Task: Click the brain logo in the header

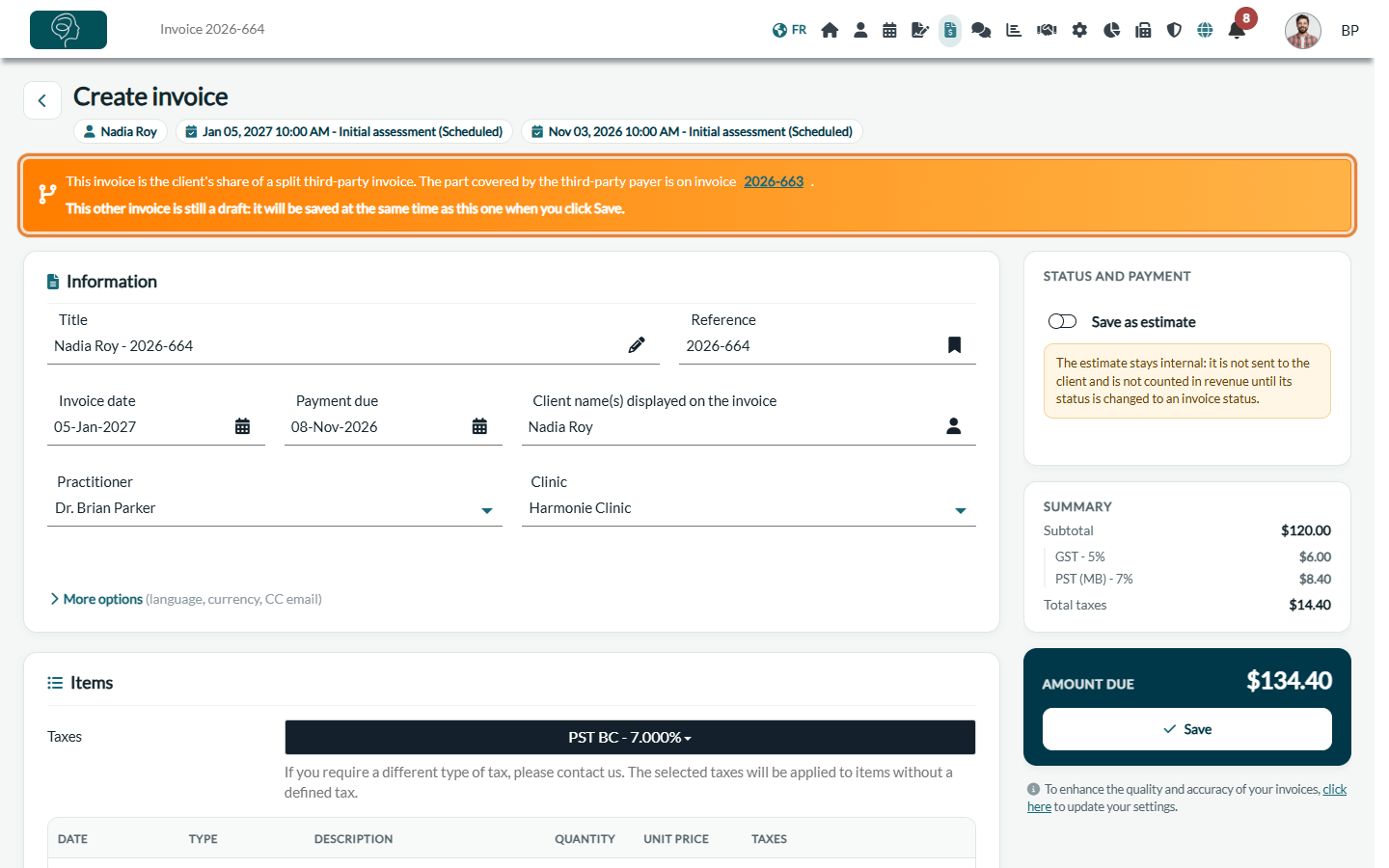Action: pos(68,30)
